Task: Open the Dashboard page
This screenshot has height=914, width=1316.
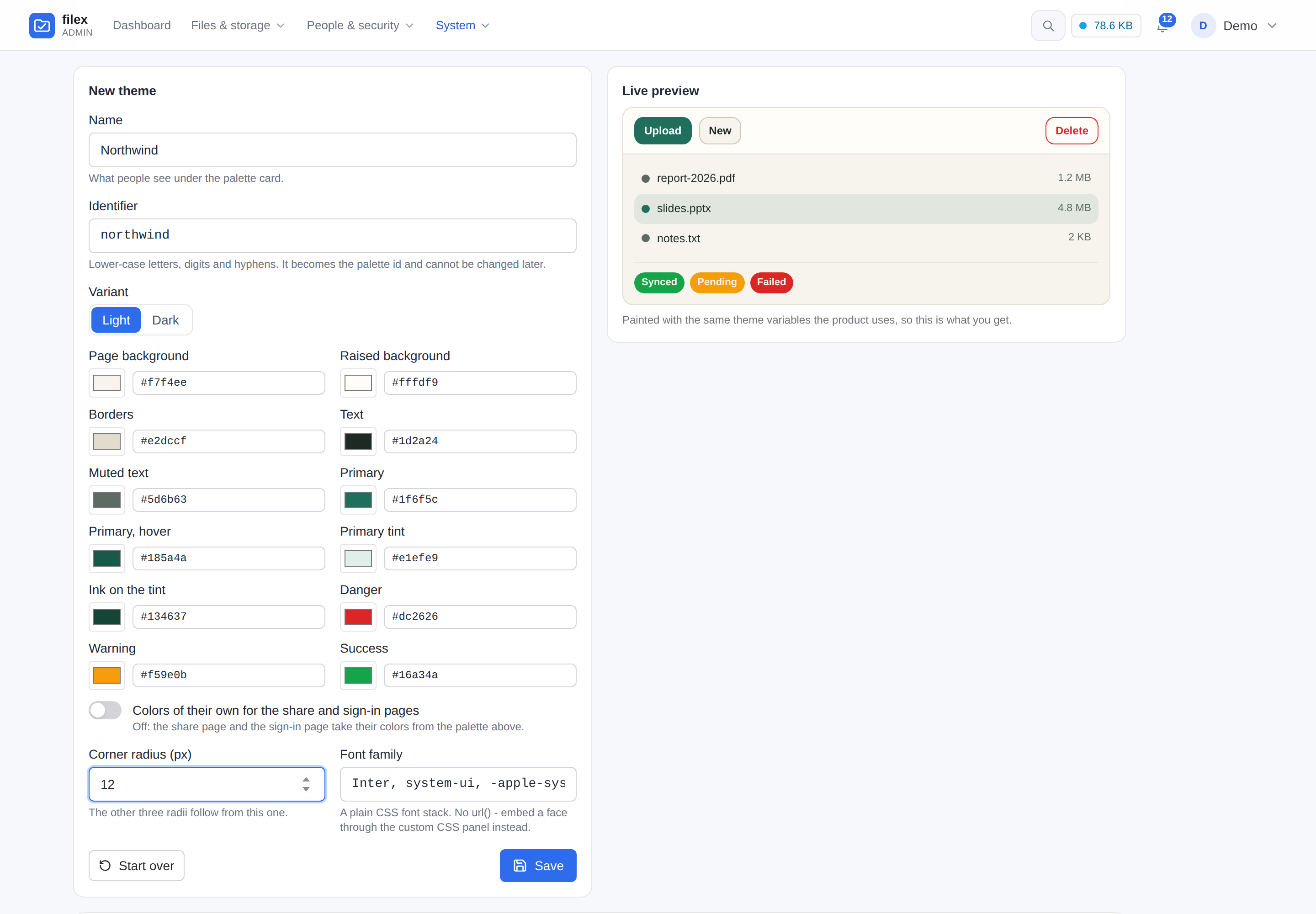Action: [142, 25]
